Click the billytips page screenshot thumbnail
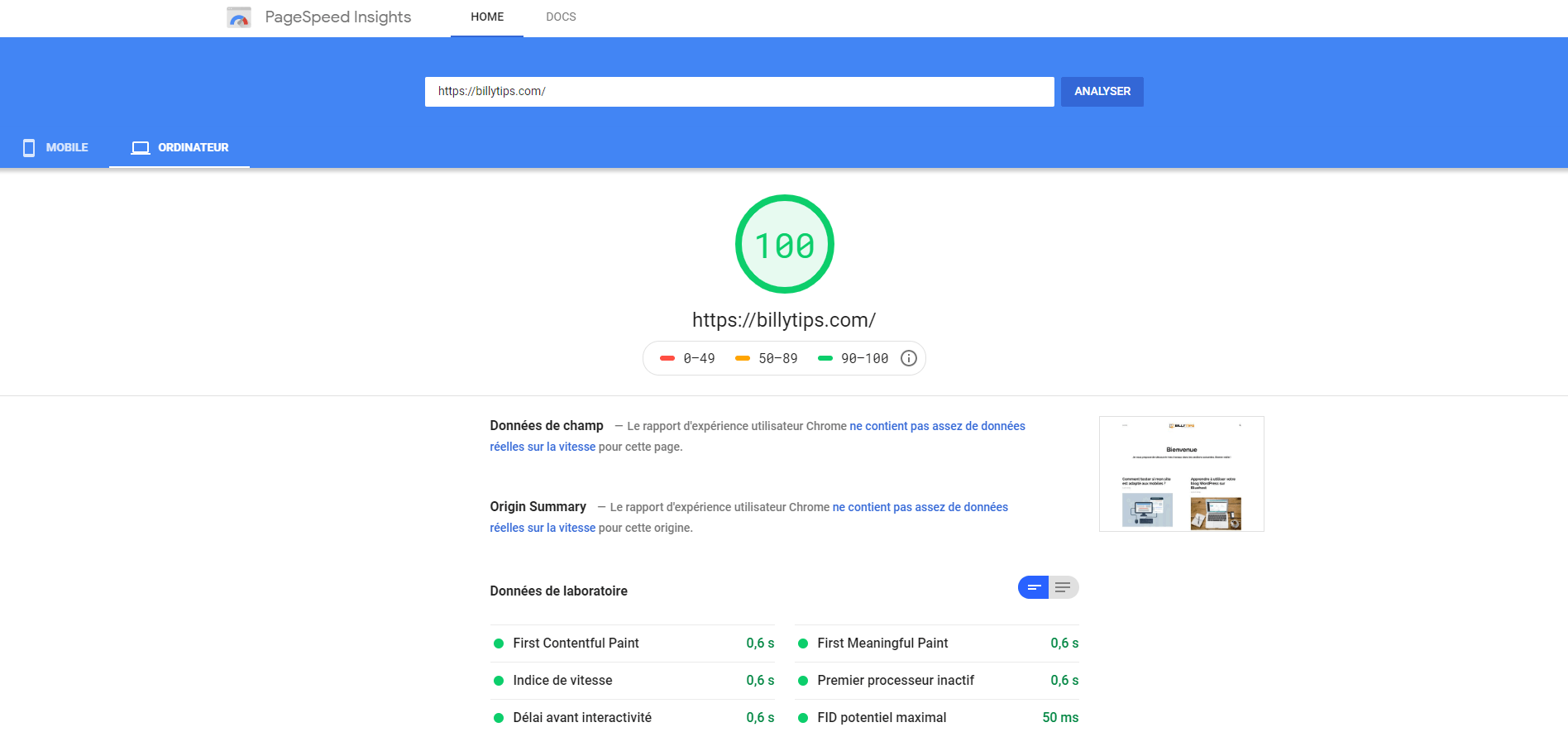1568x732 pixels. click(x=1181, y=474)
